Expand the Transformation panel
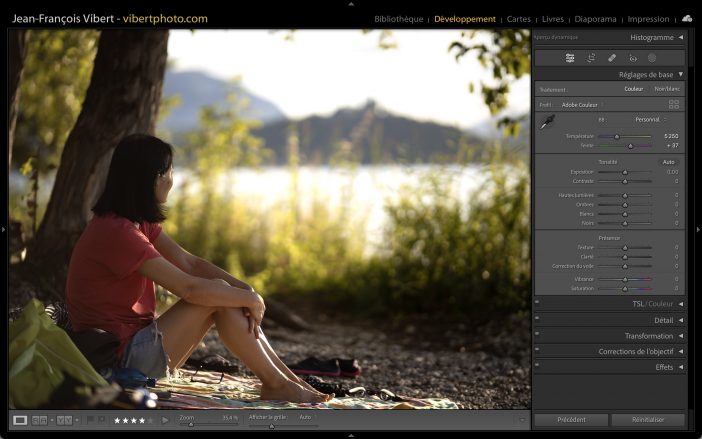Image resolution: width=702 pixels, height=439 pixels. [680, 336]
